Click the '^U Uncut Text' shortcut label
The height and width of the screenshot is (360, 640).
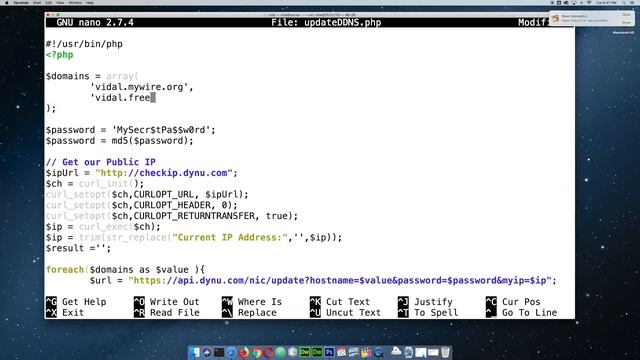point(345,313)
